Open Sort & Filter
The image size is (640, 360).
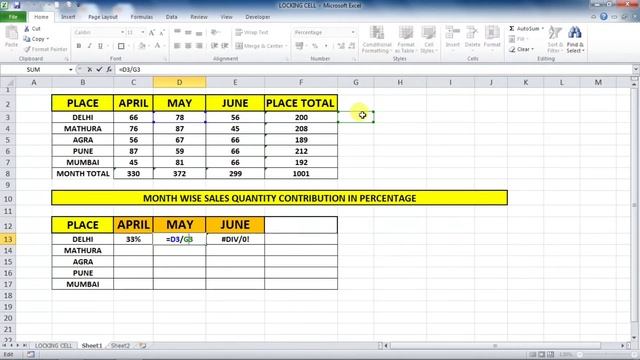click(555, 39)
